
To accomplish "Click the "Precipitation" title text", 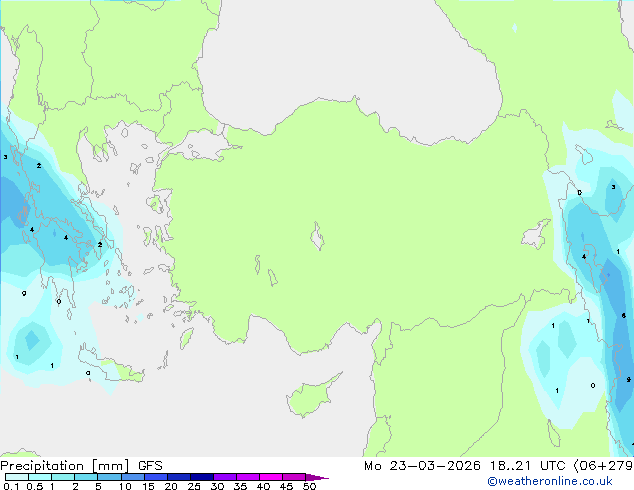I will coord(42,466).
